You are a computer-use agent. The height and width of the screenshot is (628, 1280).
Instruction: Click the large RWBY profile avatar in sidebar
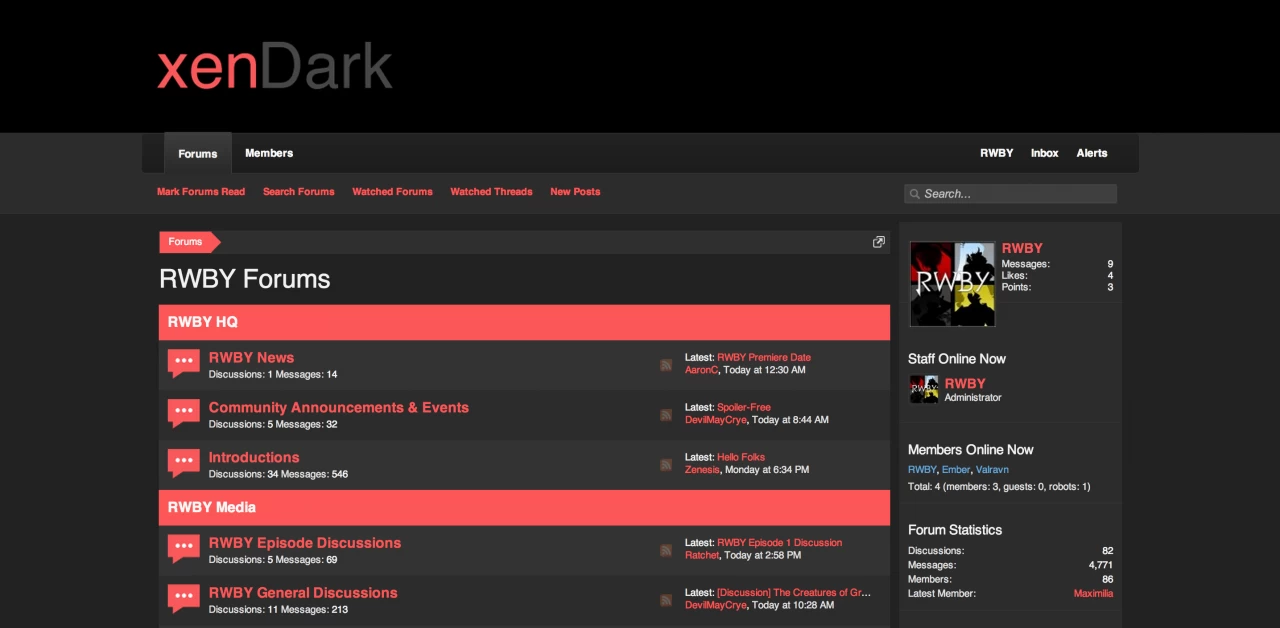(952, 284)
